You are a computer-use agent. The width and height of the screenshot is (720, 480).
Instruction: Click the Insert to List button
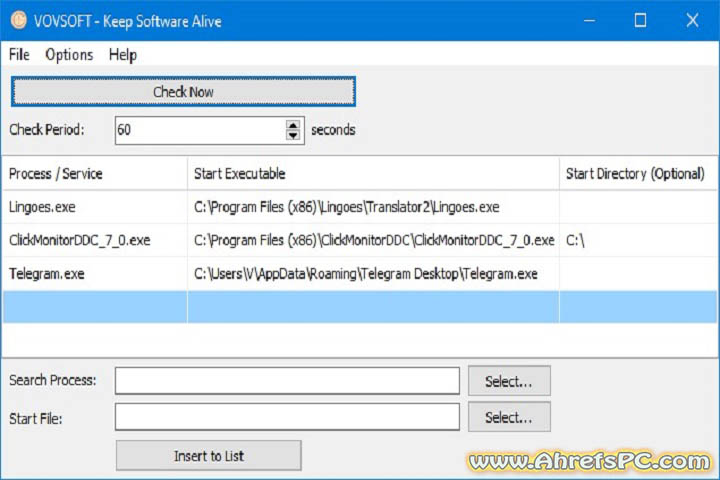click(x=209, y=456)
